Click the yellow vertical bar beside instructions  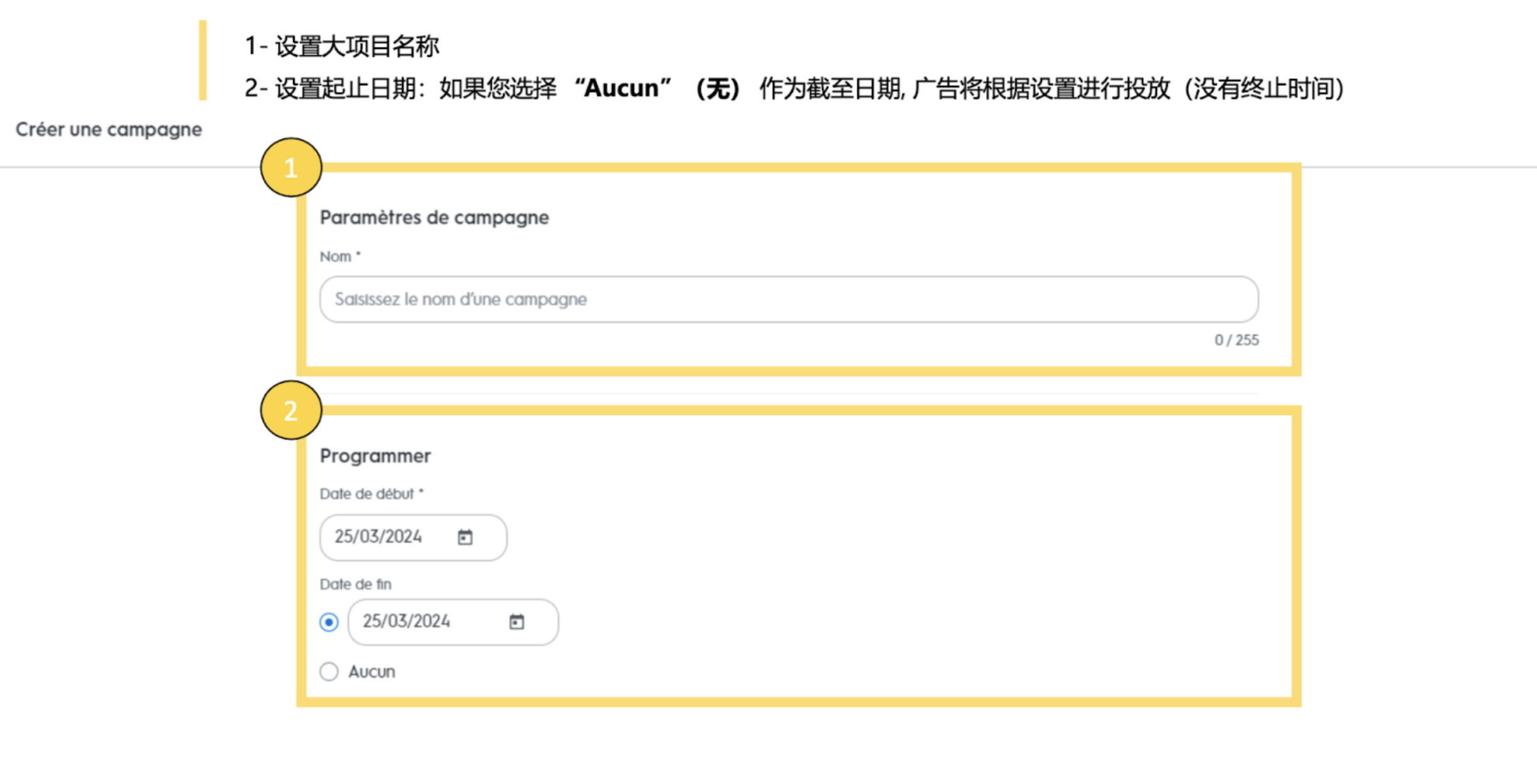[203, 60]
